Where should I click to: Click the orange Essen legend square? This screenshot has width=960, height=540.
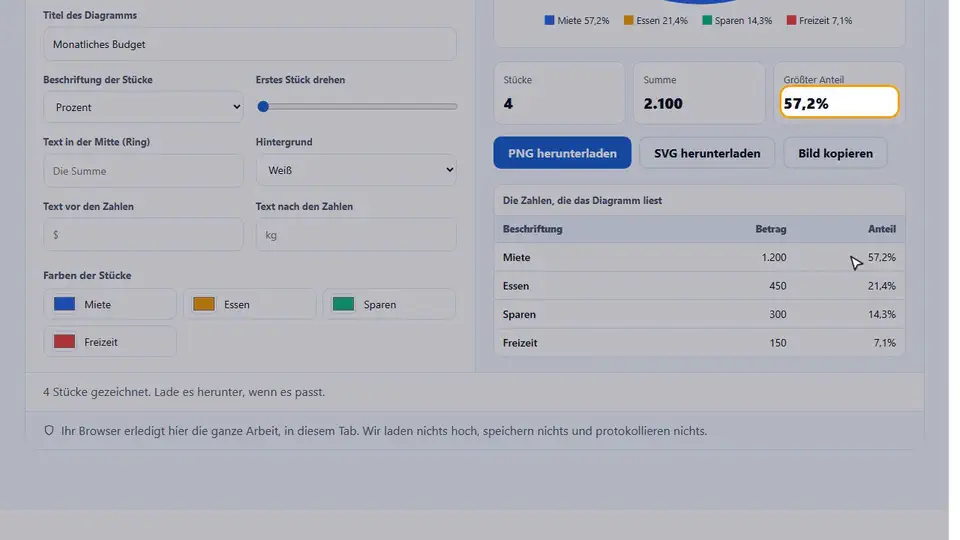click(x=628, y=20)
